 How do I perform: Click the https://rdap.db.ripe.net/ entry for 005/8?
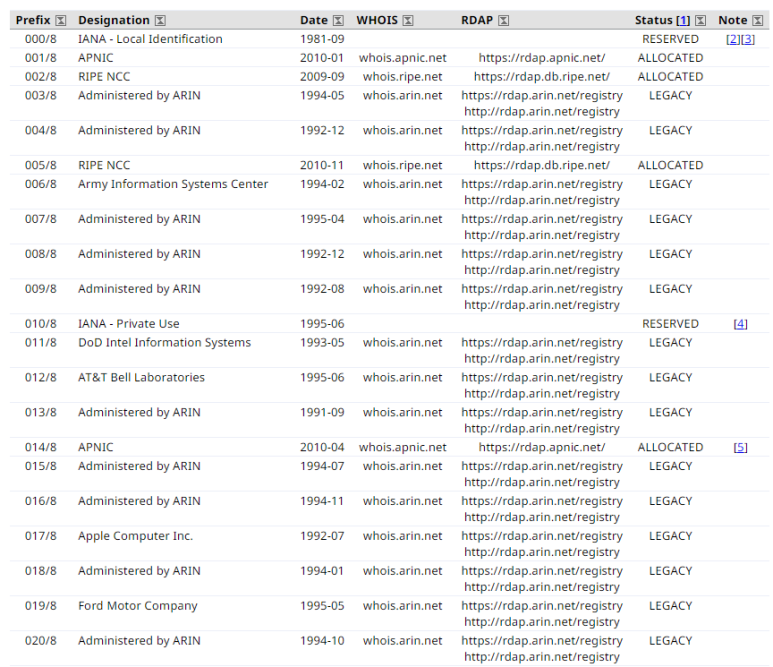(541, 166)
